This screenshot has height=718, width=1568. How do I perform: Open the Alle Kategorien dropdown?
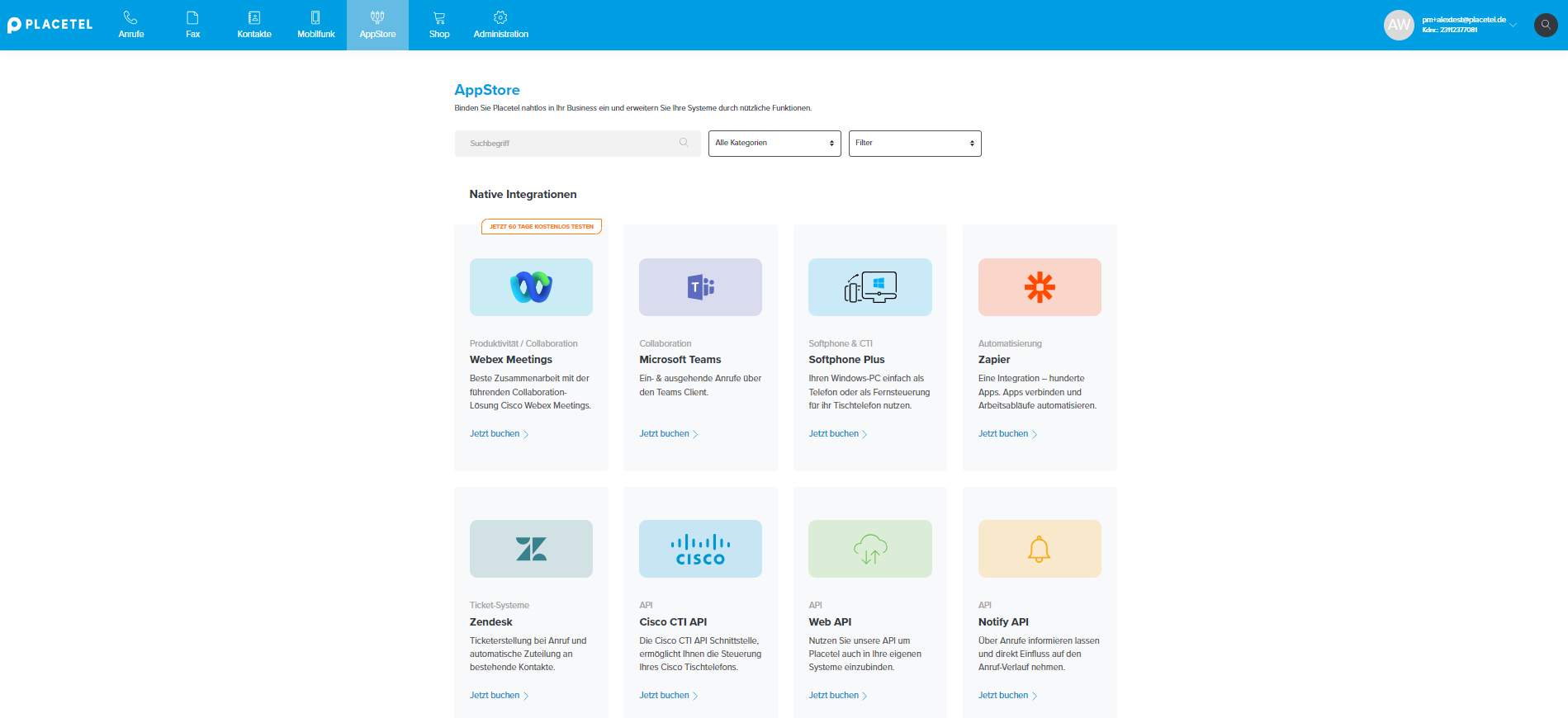[775, 144]
